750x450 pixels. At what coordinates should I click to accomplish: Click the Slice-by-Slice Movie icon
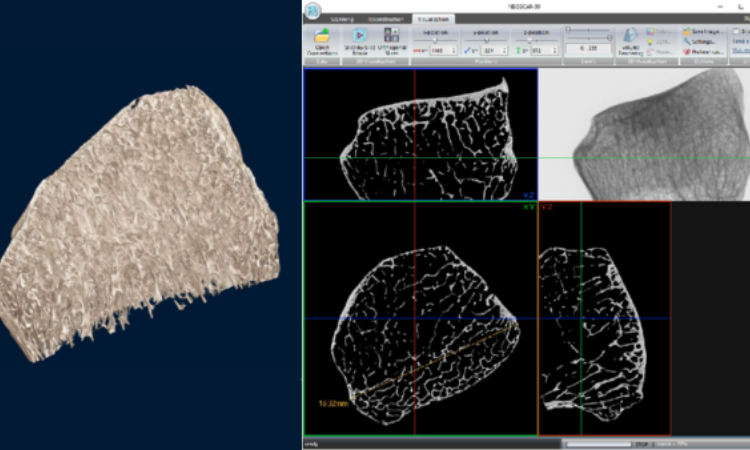tap(359, 35)
